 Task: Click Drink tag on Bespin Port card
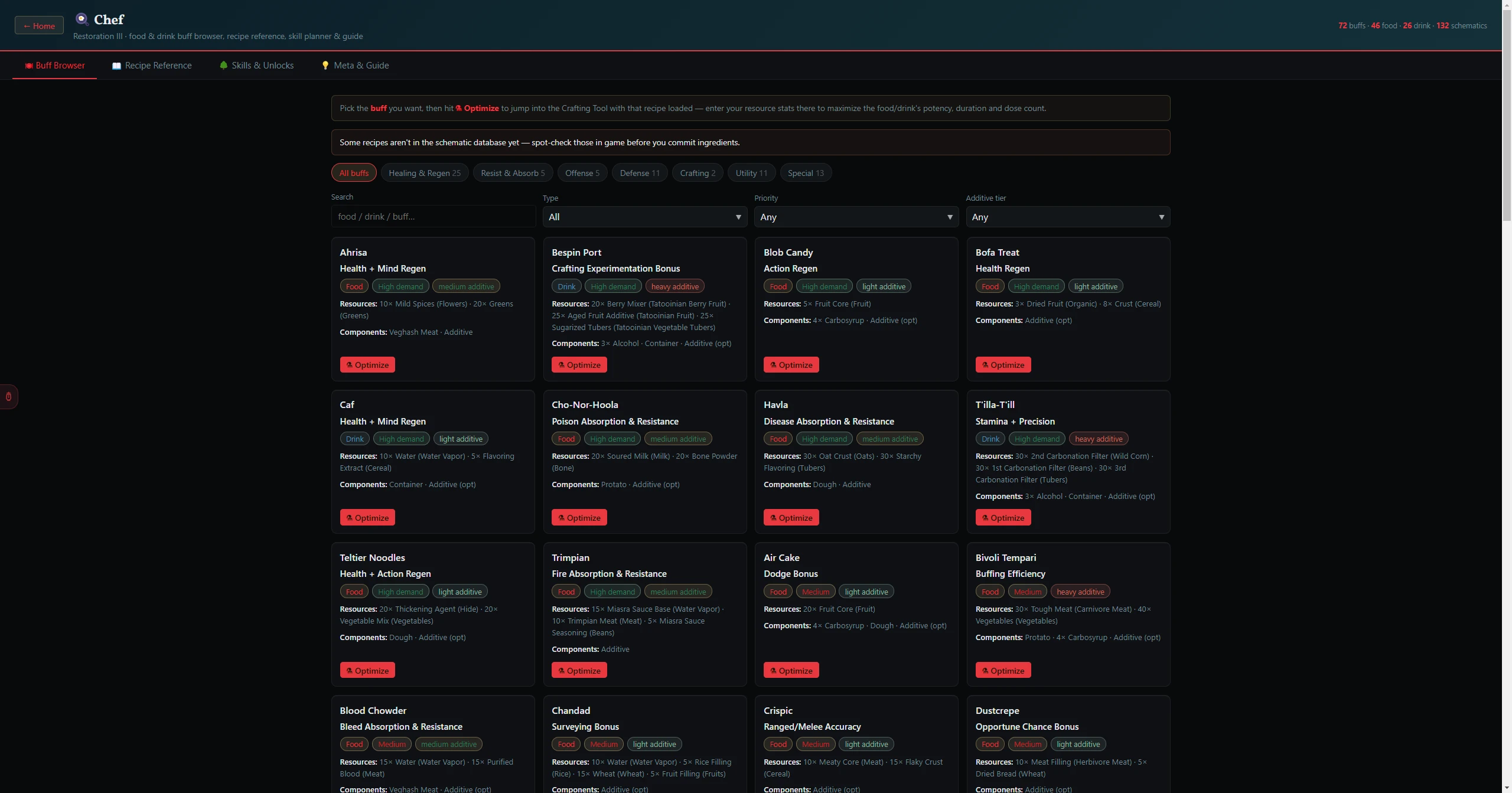pos(566,286)
